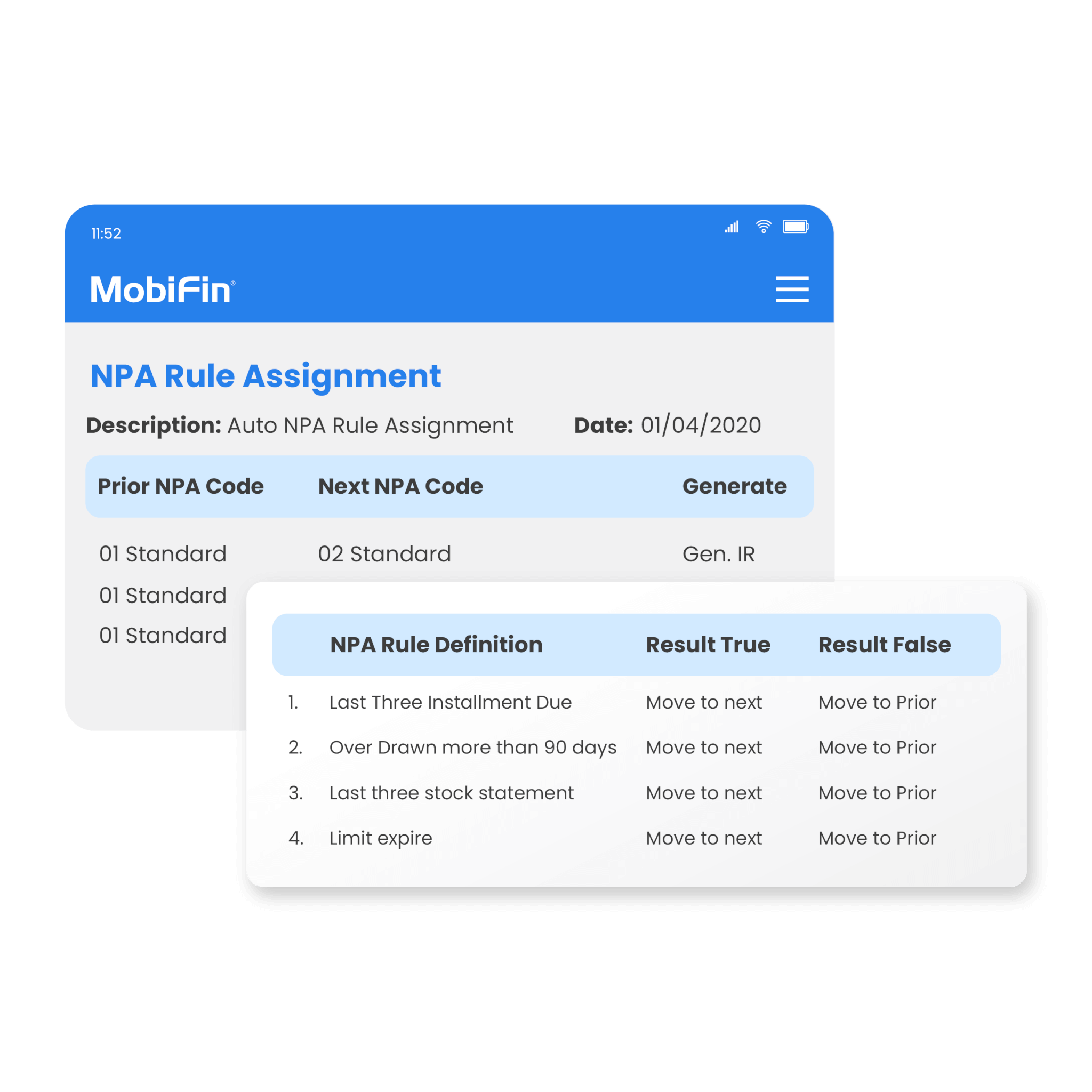Click the Next NPA Code column header

(401, 486)
